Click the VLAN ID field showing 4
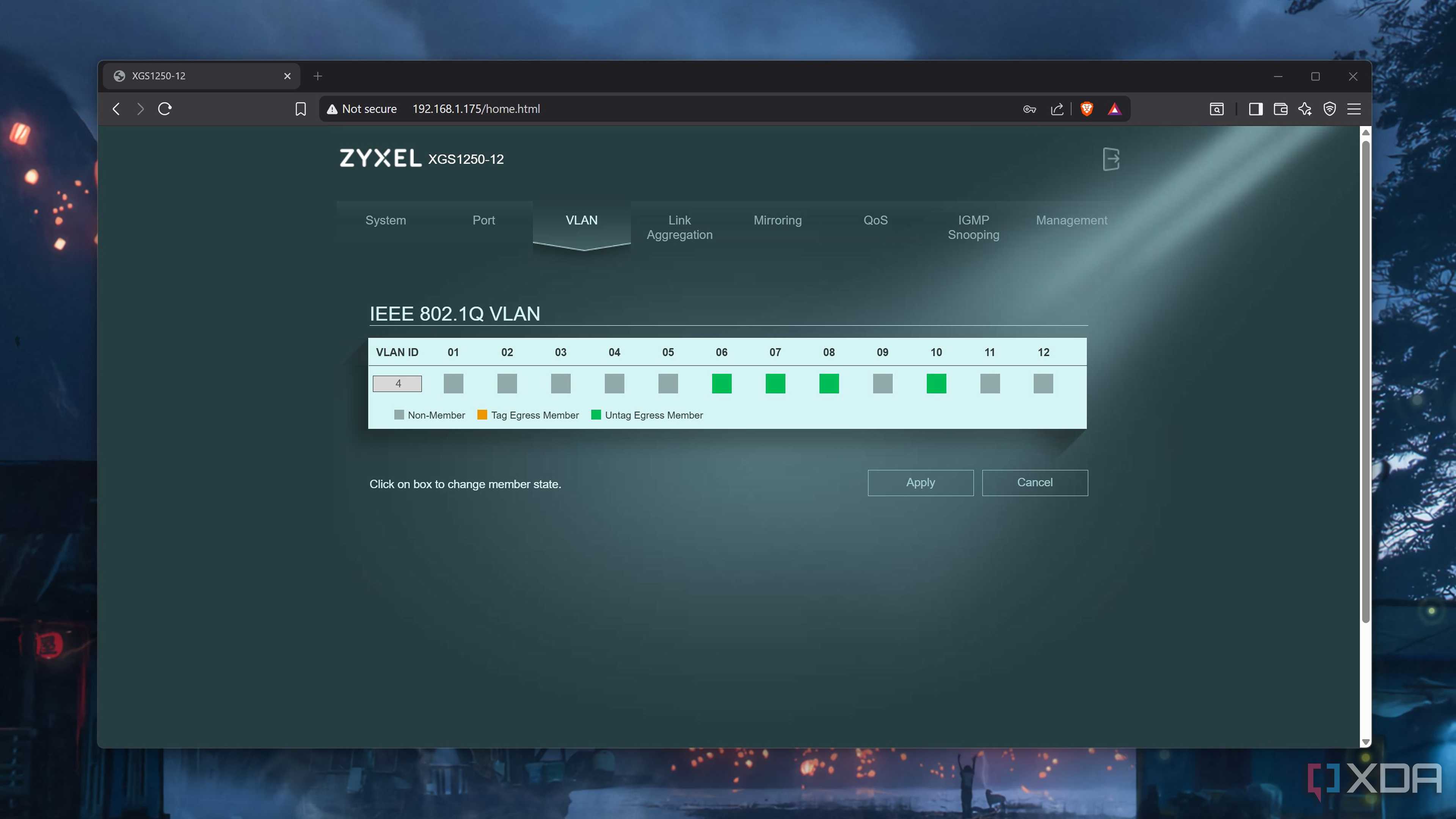1456x819 pixels. 397,384
